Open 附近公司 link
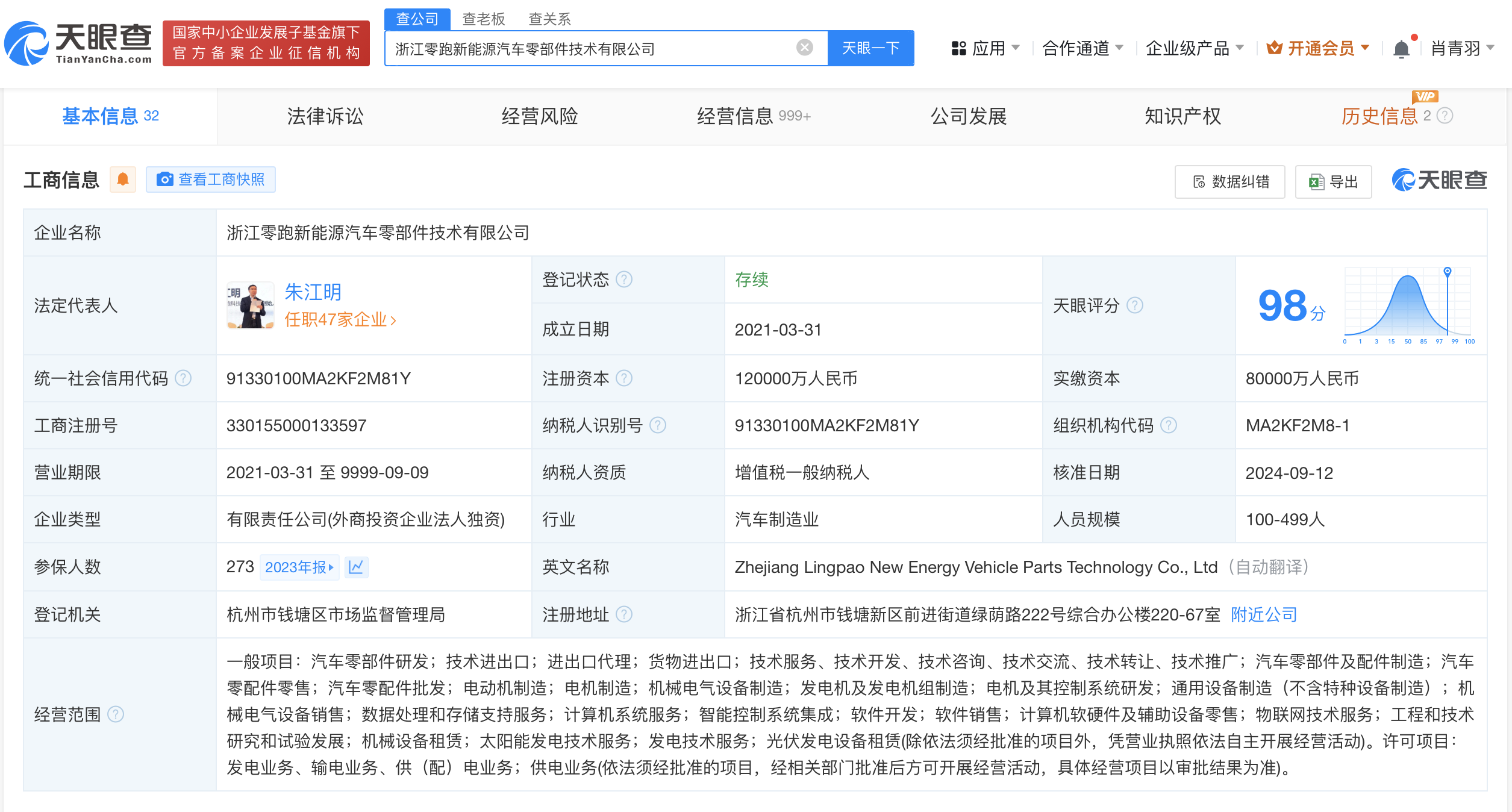This screenshot has height=812, width=1512. [1264, 614]
